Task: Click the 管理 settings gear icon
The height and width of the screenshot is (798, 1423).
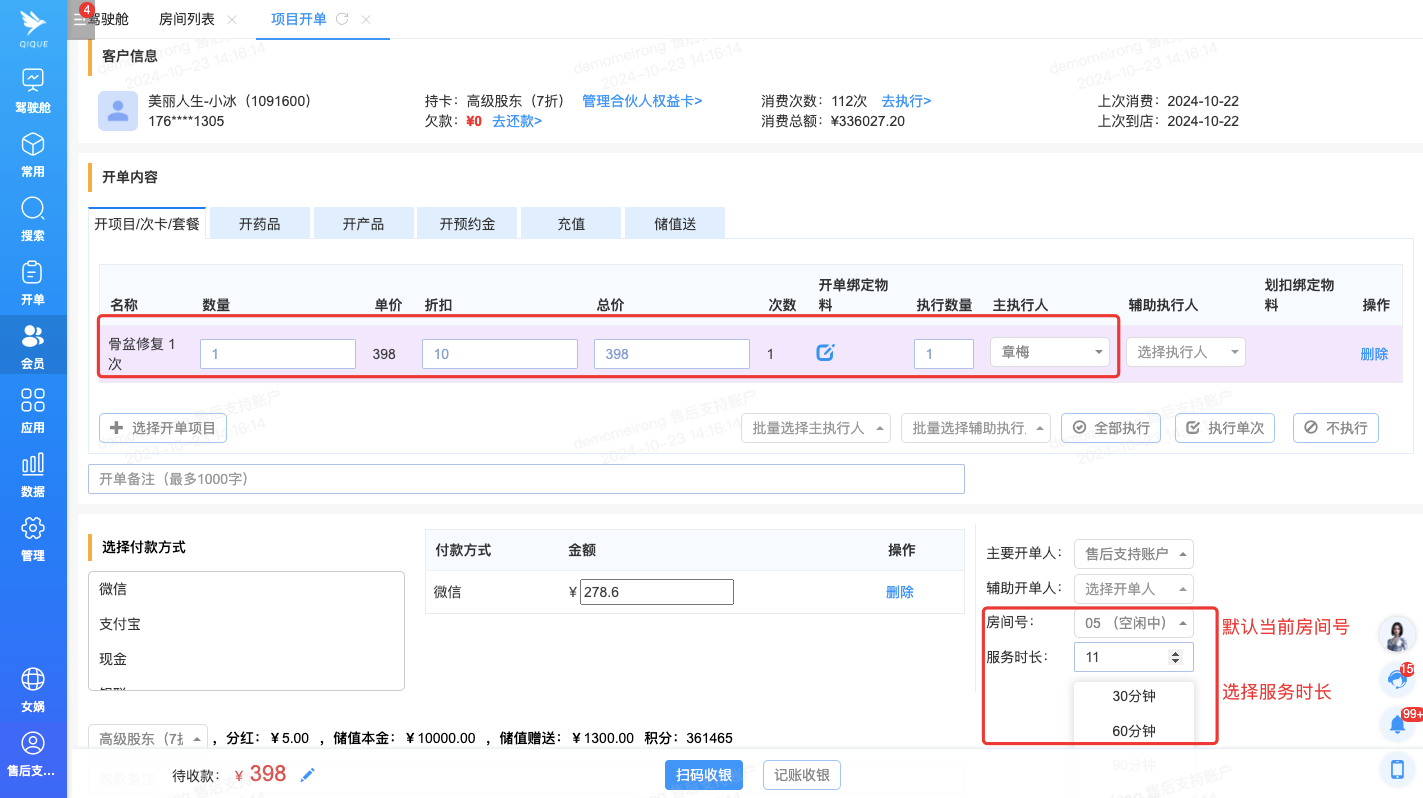Action: click(33, 528)
